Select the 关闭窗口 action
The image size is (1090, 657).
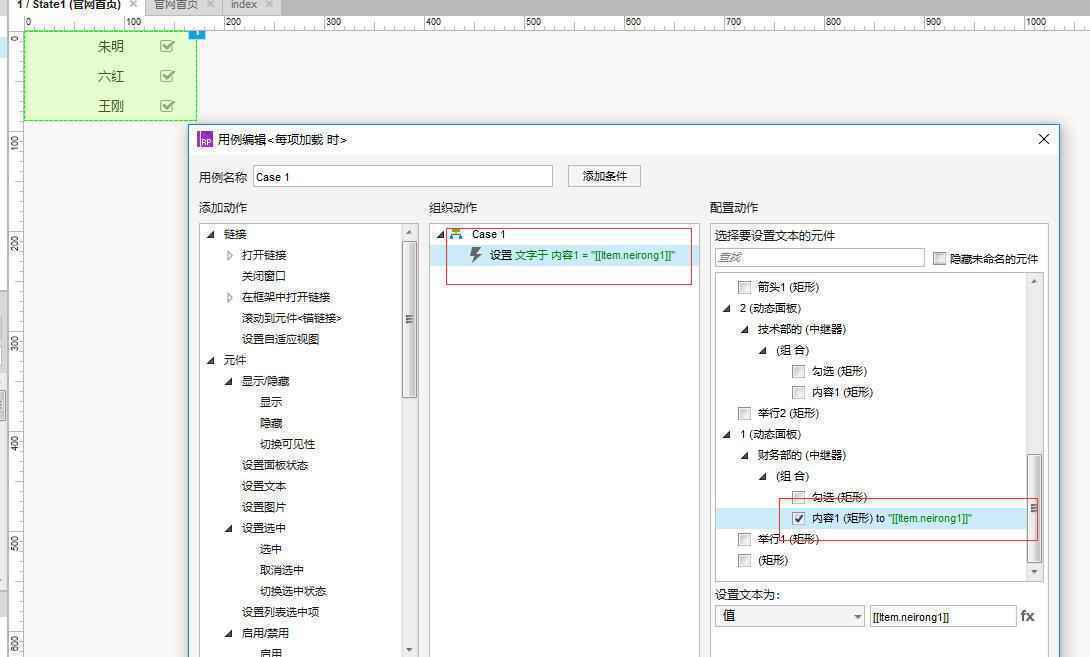click(263, 276)
